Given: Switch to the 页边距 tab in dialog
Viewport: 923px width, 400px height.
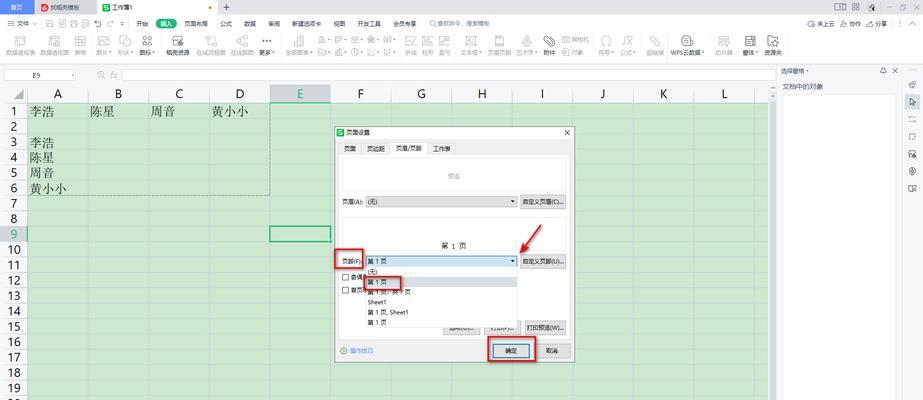Looking at the screenshot, I should pos(375,149).
